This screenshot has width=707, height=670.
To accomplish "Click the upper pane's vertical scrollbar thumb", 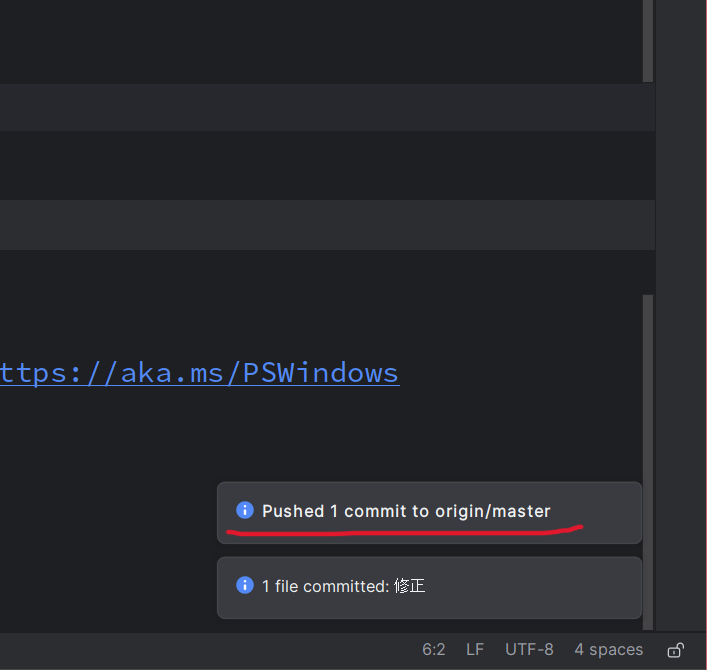I will (x=648, y=40).
